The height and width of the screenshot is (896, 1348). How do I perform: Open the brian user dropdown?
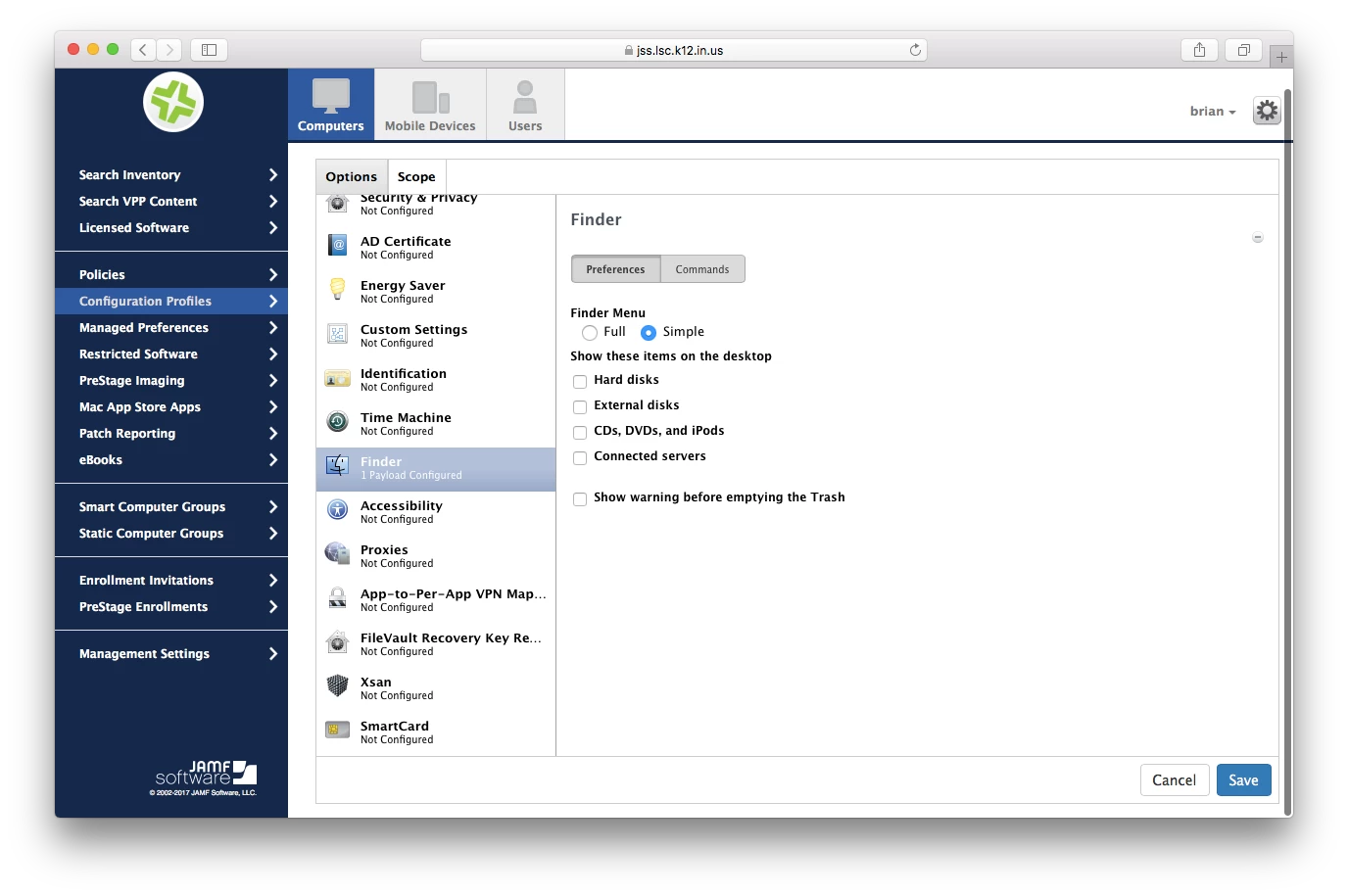[1213, 112]
